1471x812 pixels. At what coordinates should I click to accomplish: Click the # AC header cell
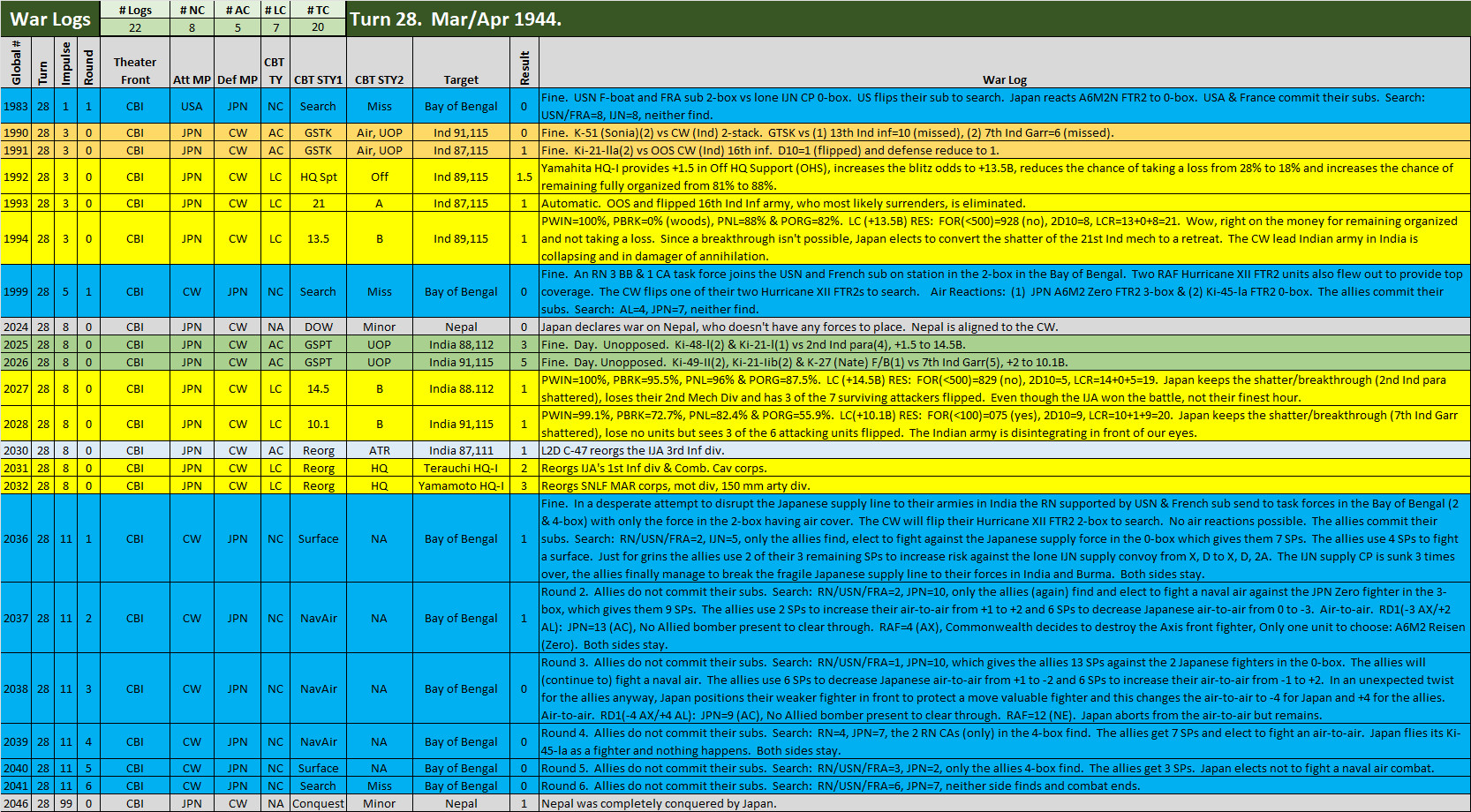pos(238,10)
